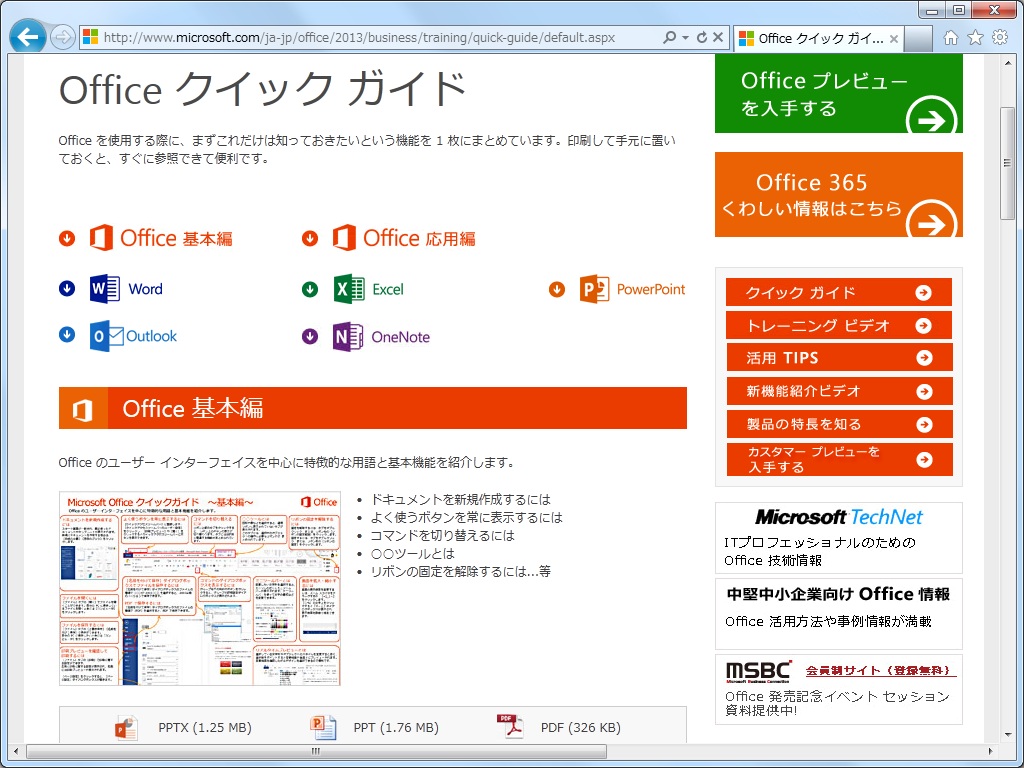Click the orange download arrow beside Office 基本編

[67, 238]
